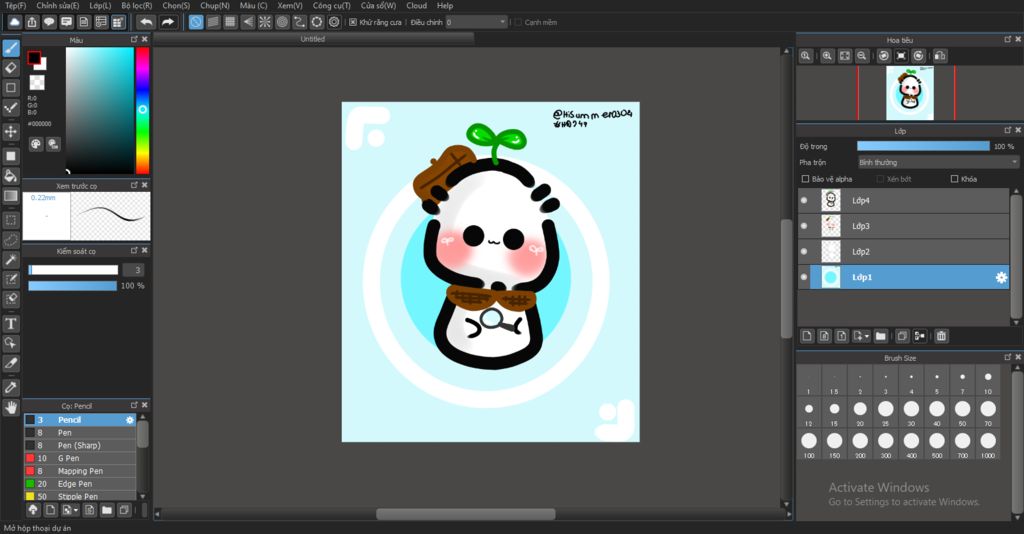Hide layer Lớp2

point(804,251)
